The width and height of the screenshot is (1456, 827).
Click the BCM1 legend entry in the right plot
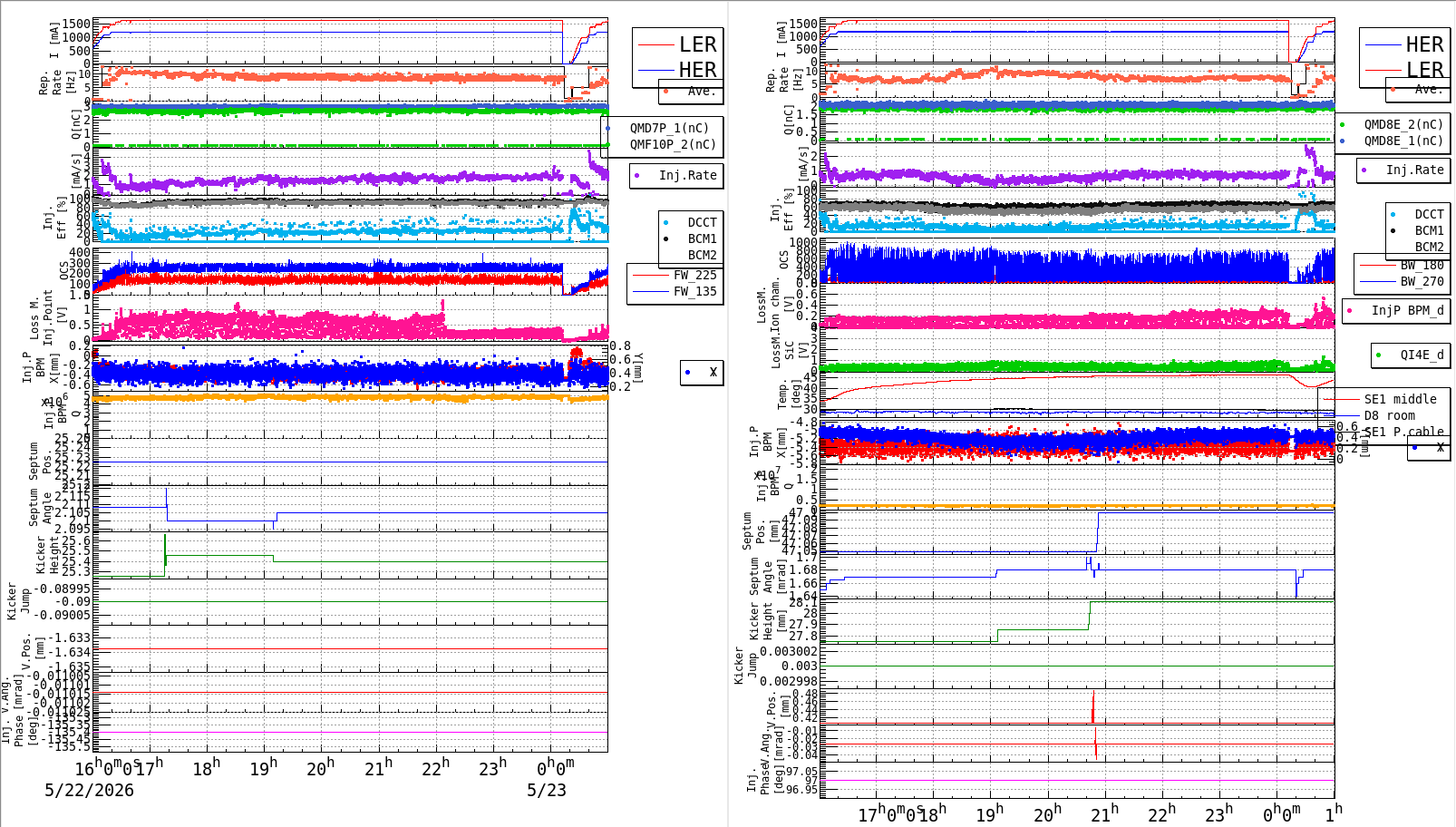pos(1429,231)
